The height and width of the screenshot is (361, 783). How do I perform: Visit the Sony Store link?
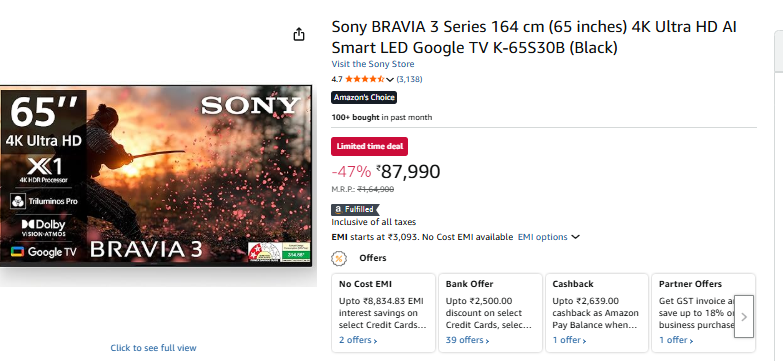click(373, 64)
